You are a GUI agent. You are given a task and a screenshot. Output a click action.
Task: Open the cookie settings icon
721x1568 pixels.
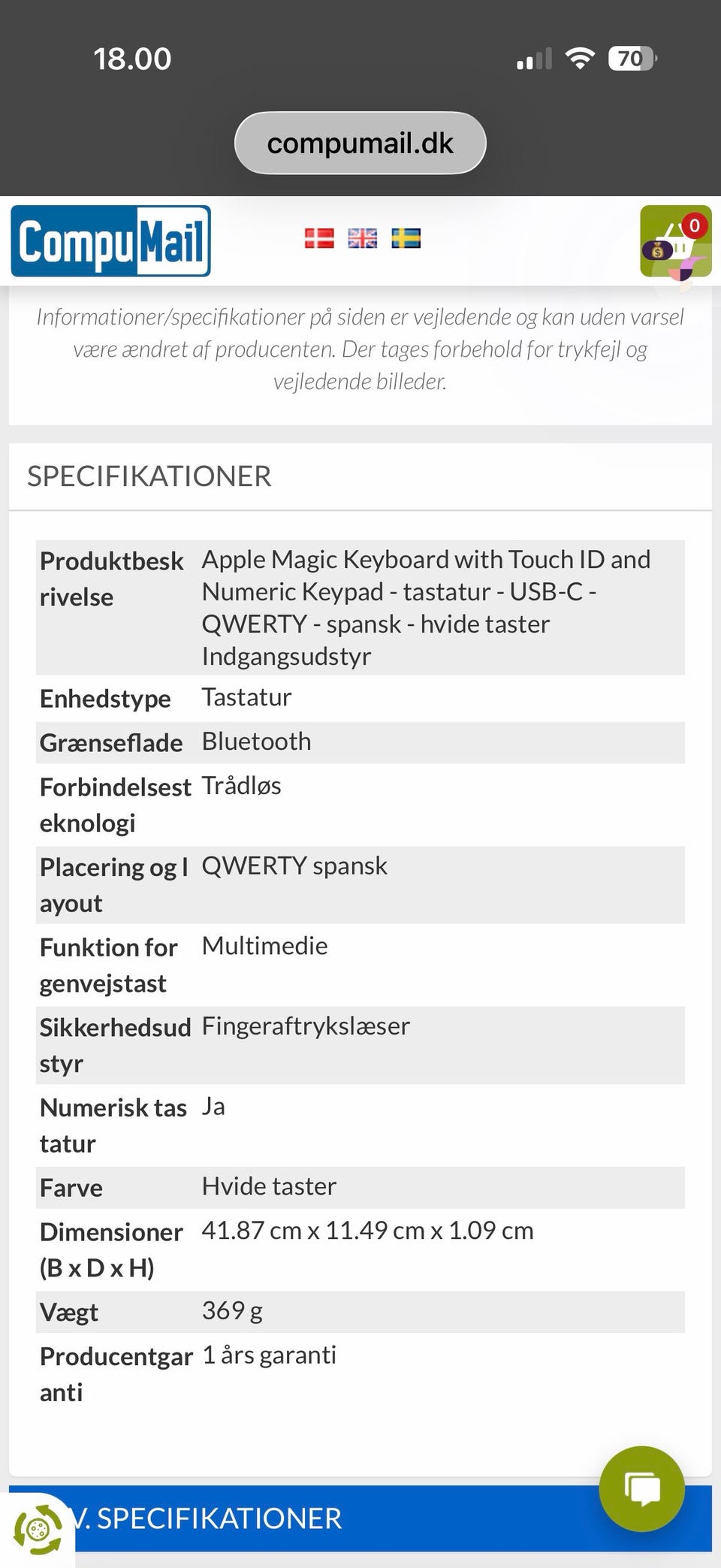click(x=38, y=1529)
